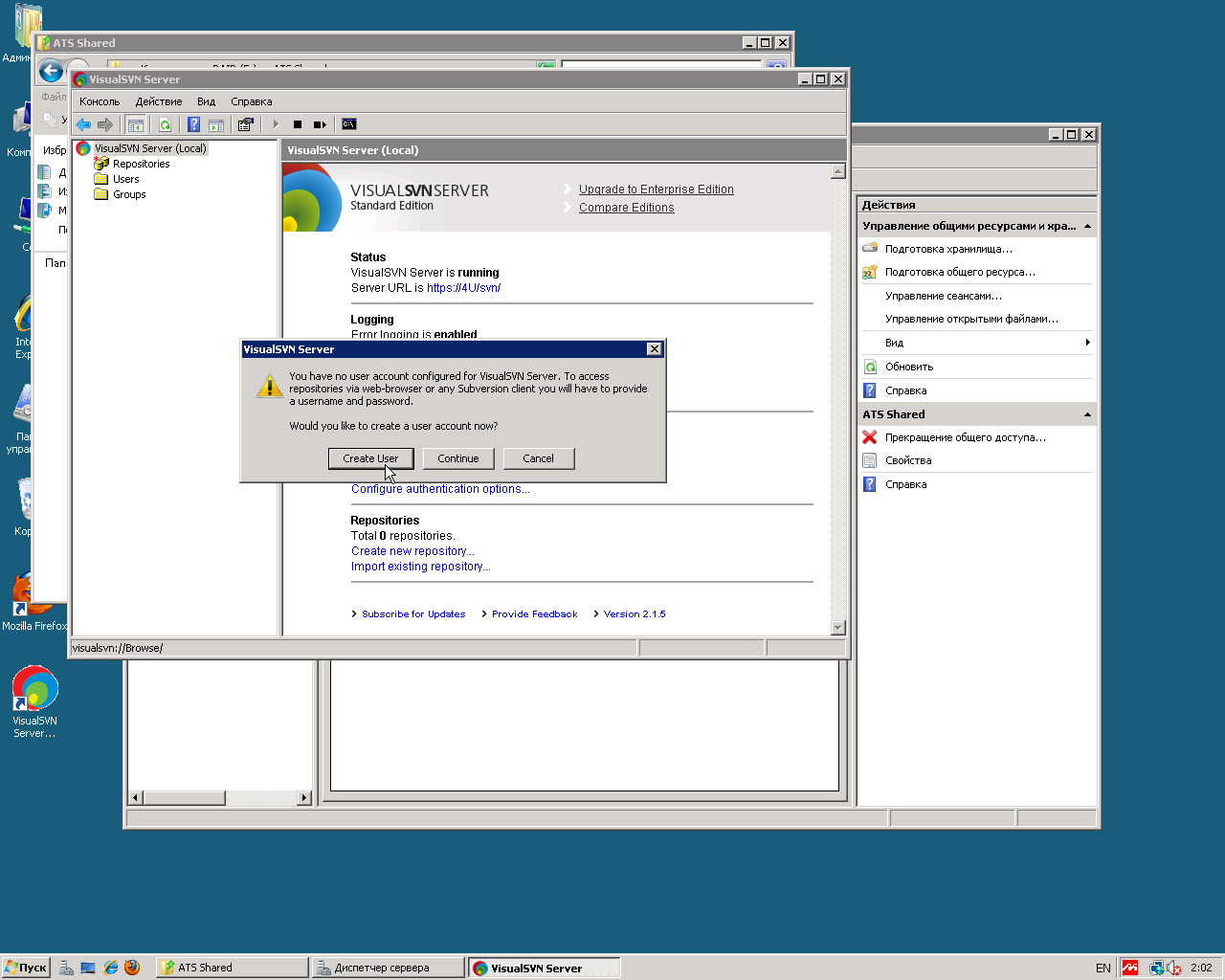
Task: Click Прекращение общего доступа action
Action: pyautogui.click(x=966, y=437)
